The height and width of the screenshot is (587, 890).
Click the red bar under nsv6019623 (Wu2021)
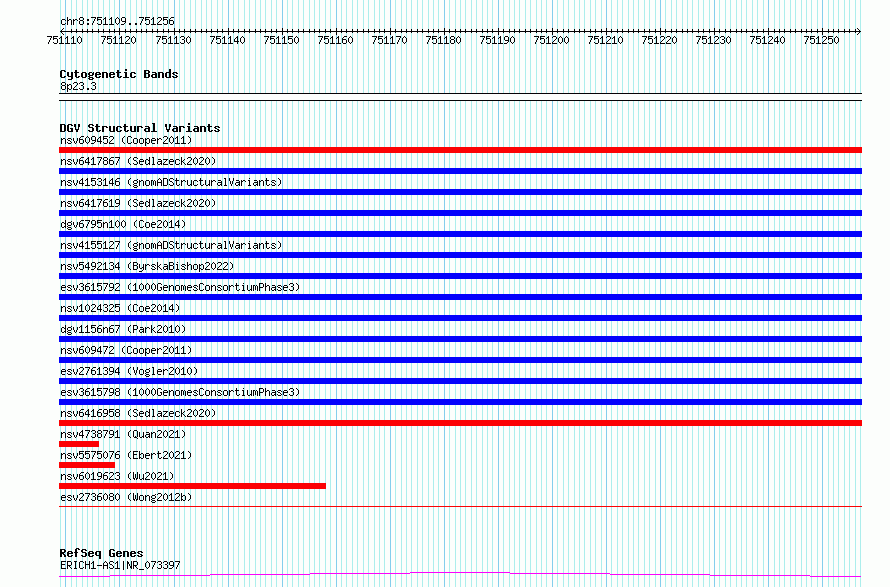pyautogui.click(x=192, y=486)
